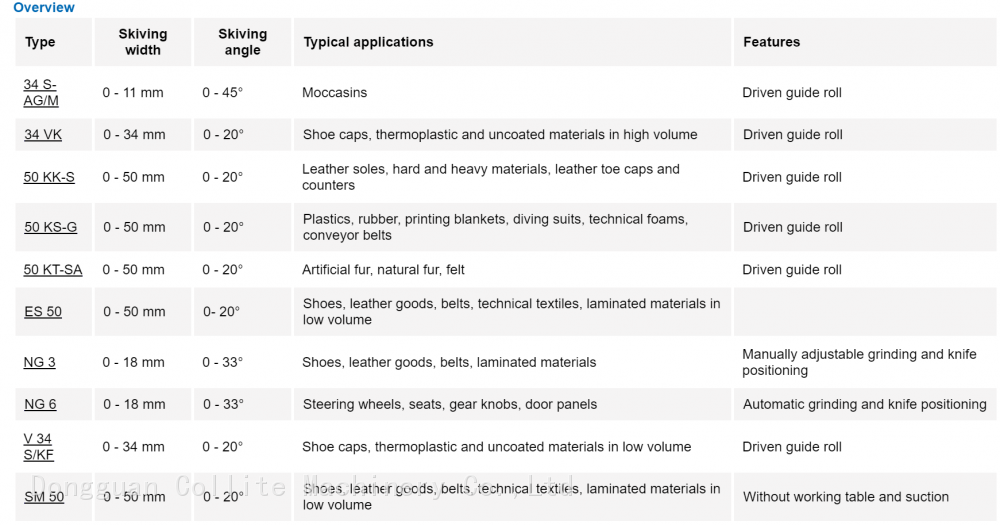Click Without working table and suction cell
This screenshot has height=525, width=1000.
(846, 497)
